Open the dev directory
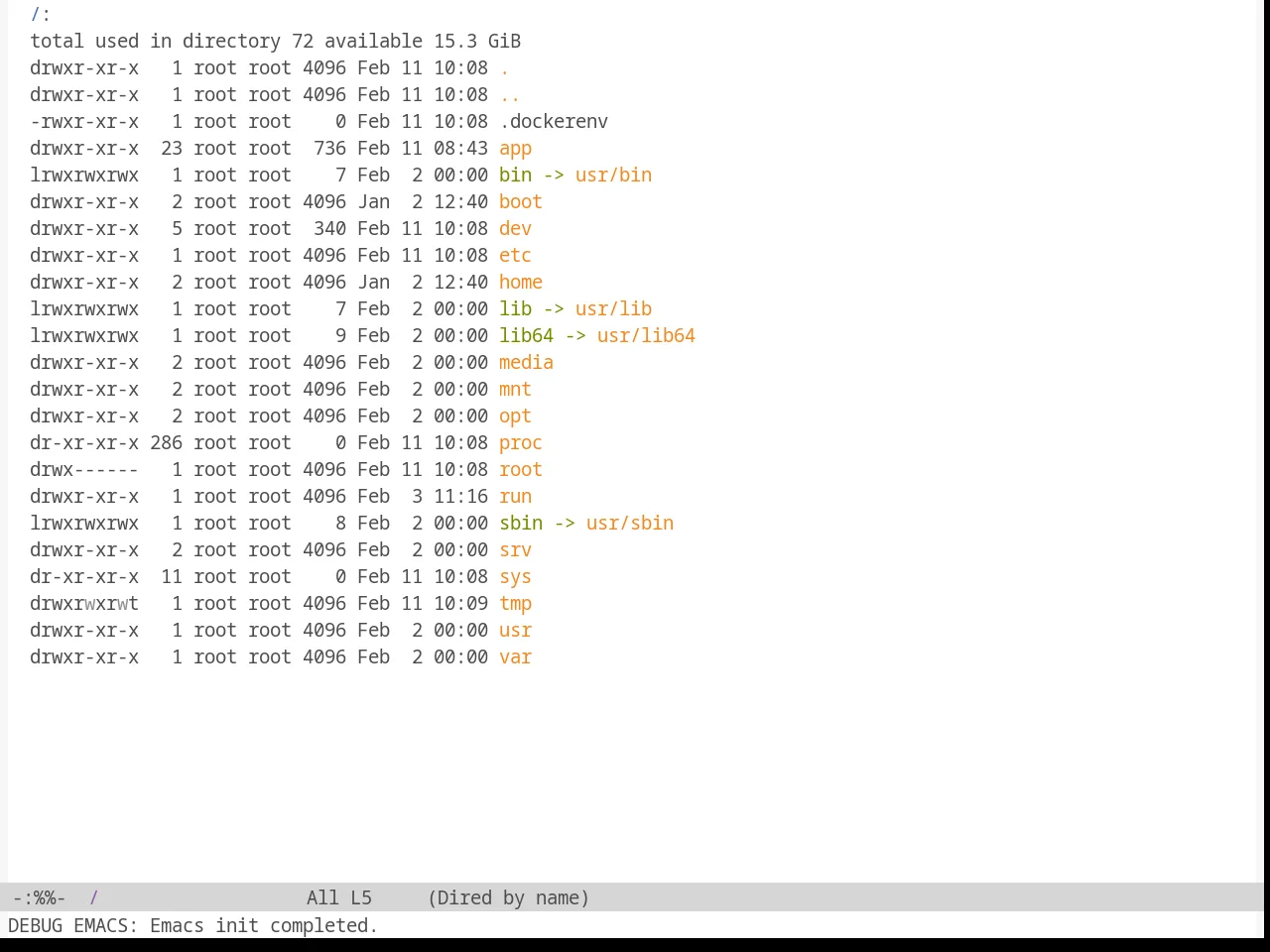Viewport: 1270px width, 952px height. (x=515, y=229)
